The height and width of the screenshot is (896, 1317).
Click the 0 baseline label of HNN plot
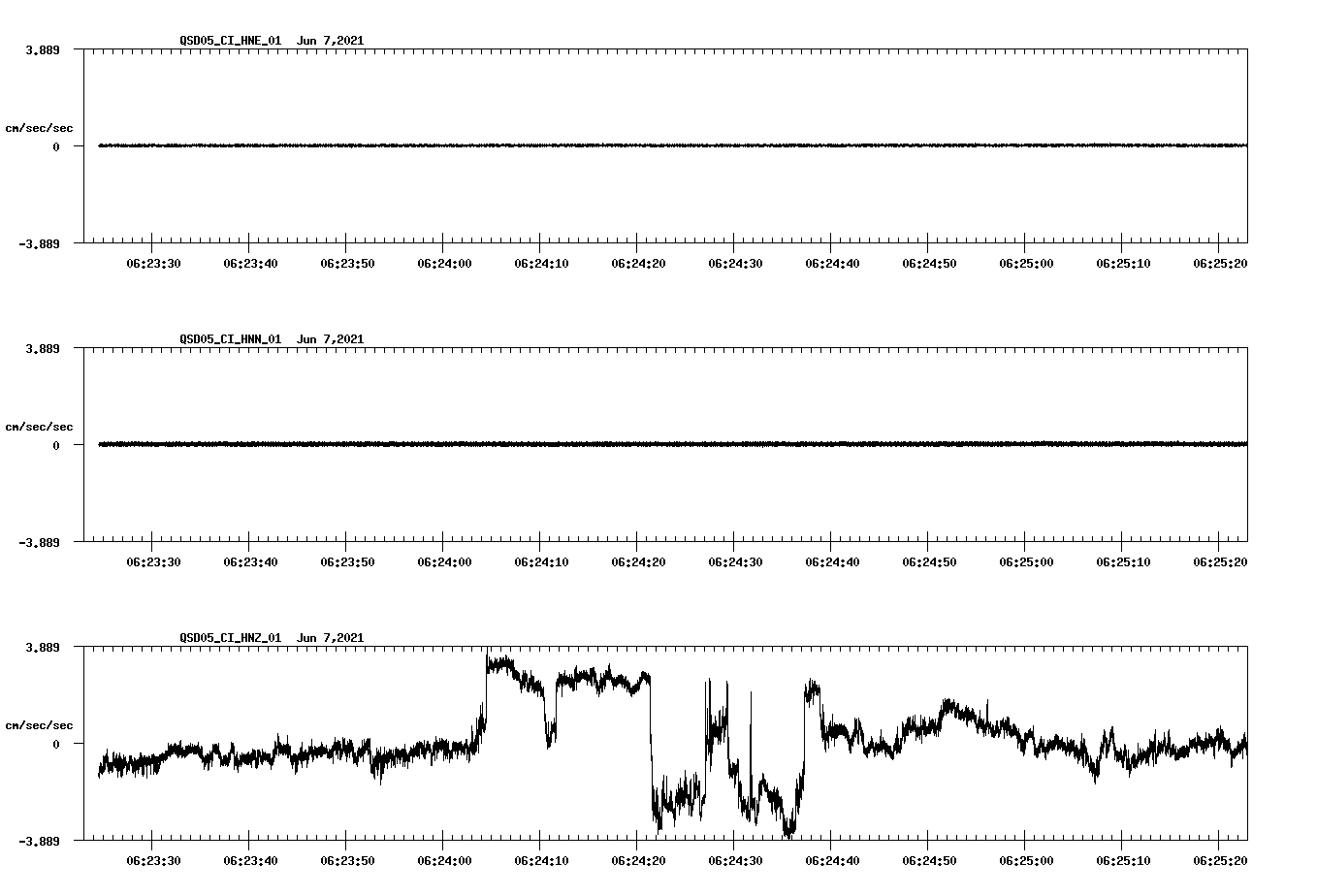point(56,445)
